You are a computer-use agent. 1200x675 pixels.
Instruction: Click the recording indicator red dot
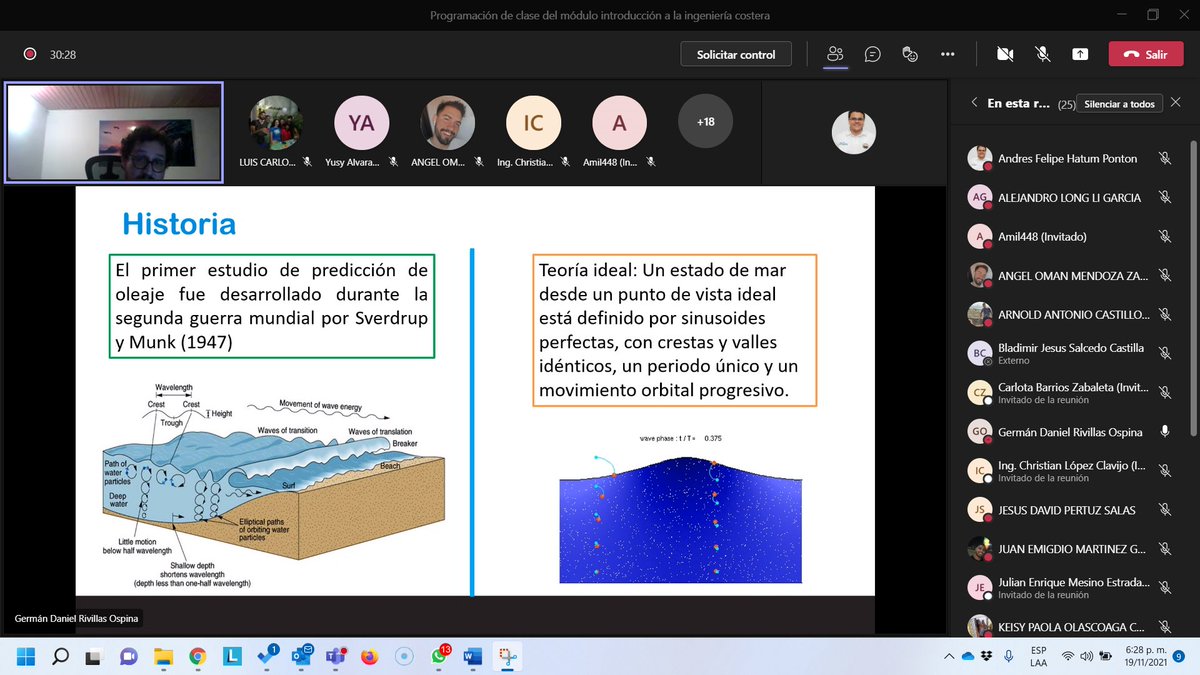click(x=30, y=54)
